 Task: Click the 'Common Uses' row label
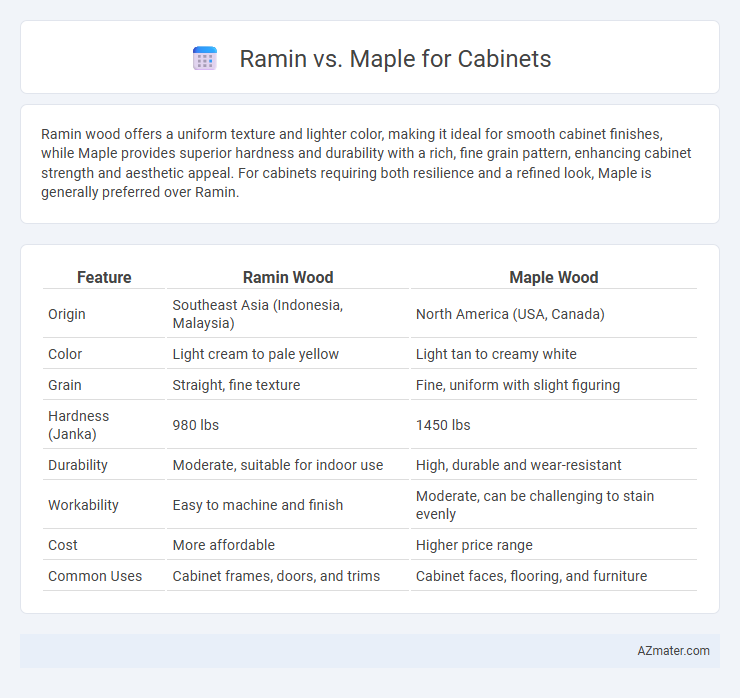click(x=95, y=576)
